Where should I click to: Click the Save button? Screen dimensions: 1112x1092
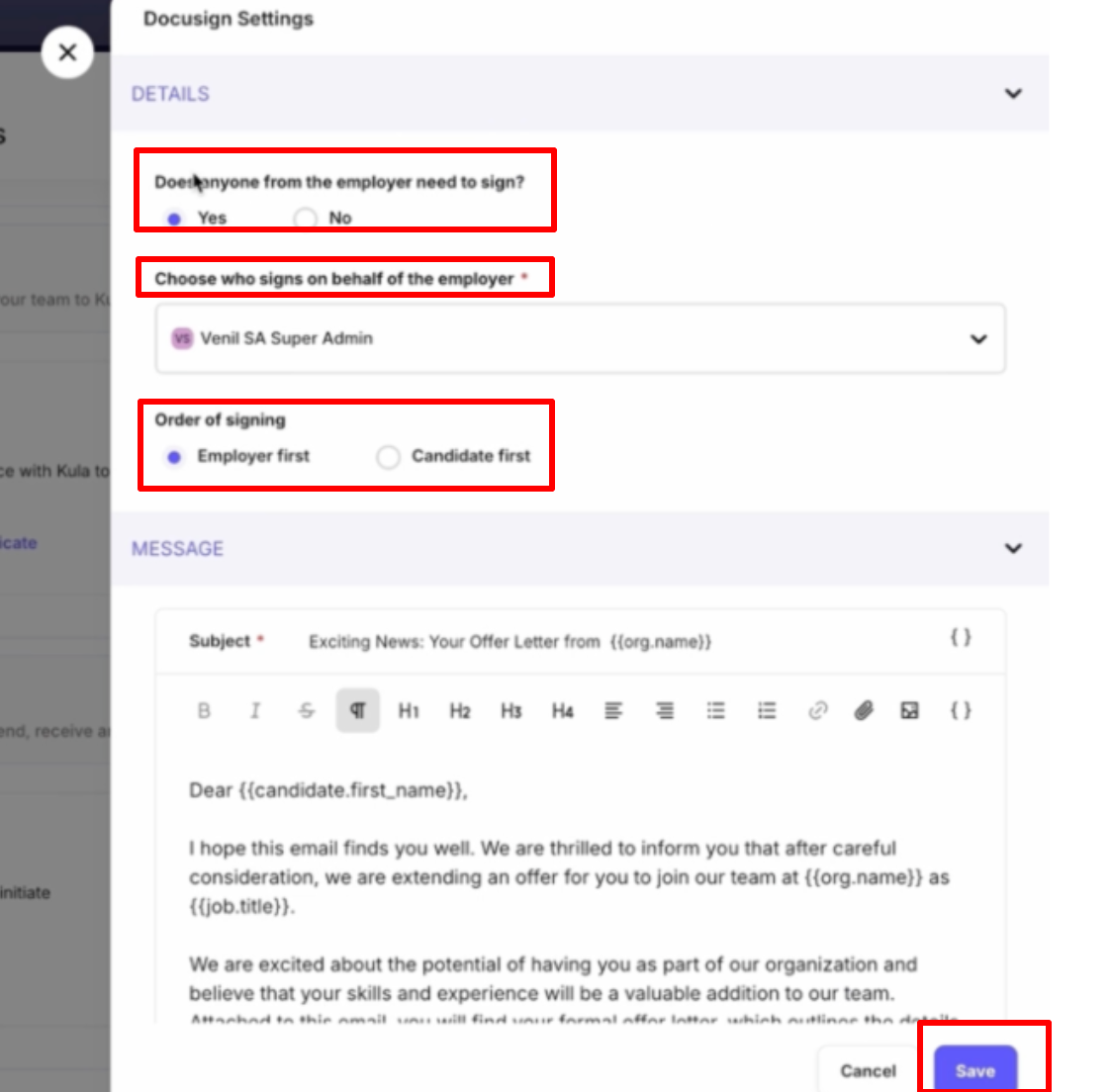975,1070
